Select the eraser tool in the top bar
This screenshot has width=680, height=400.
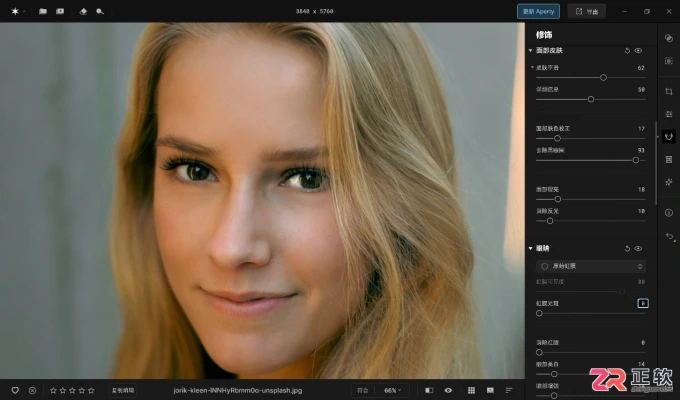pos(83,11)
